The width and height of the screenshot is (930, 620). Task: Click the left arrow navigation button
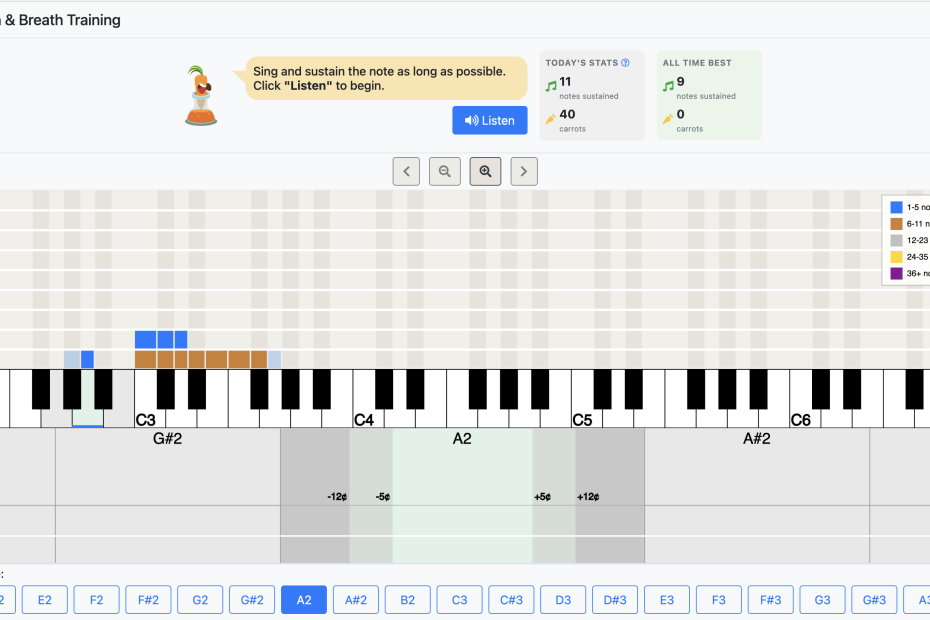point(406,171)
